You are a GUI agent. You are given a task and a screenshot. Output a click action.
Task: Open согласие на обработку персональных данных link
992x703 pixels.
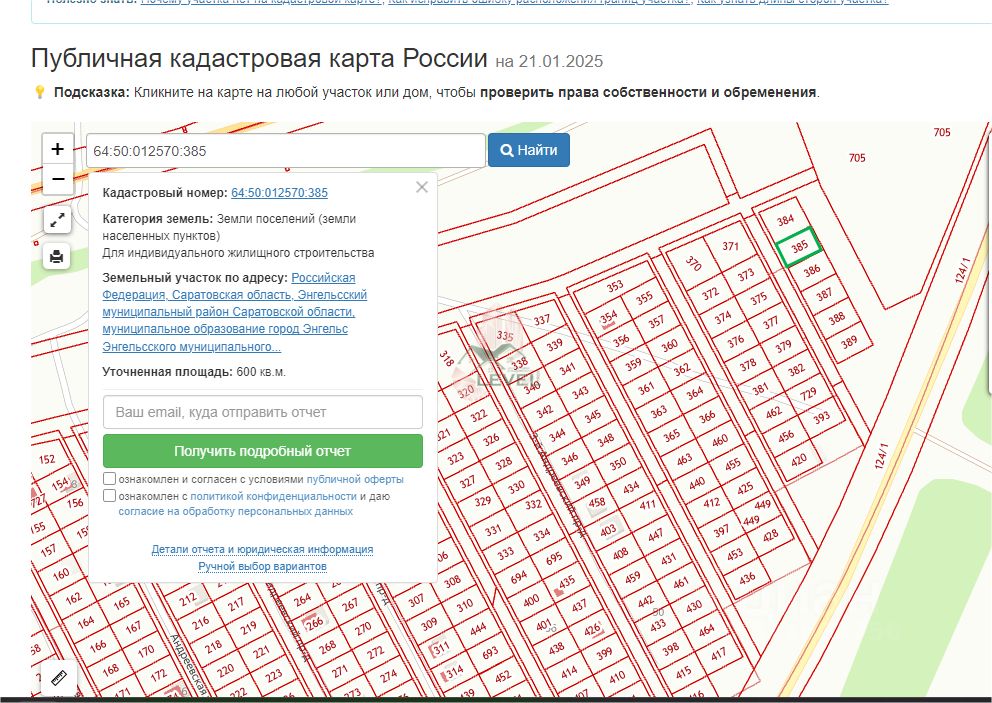[x=235, y=511]
